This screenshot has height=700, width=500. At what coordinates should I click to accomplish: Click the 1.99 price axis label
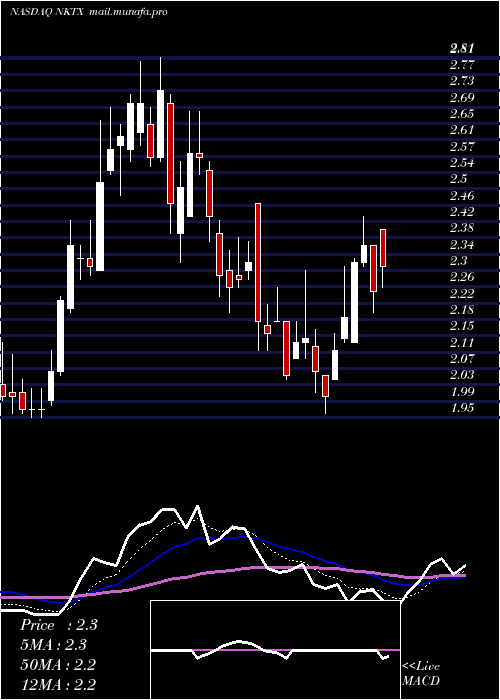point(462,392)
